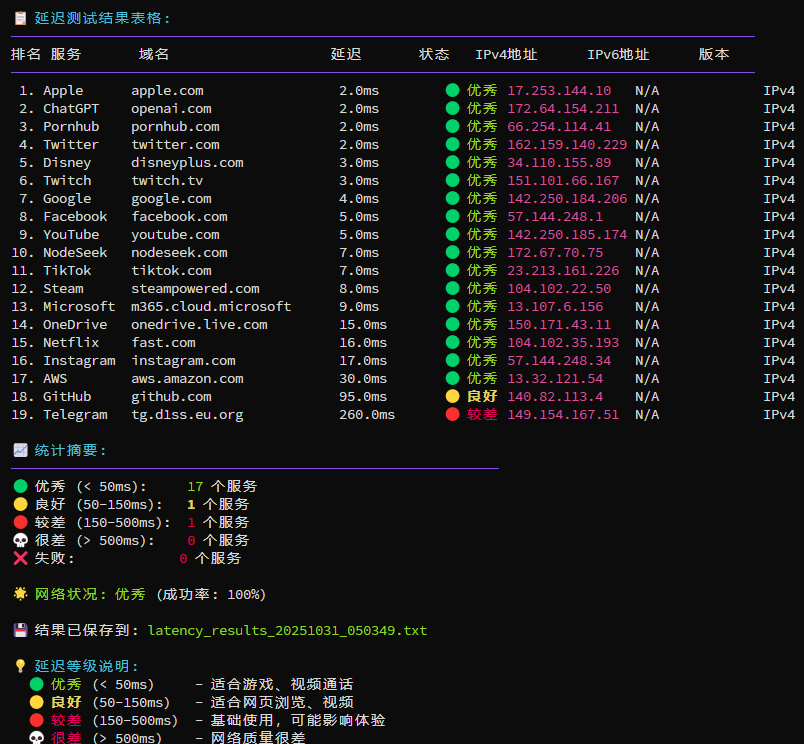804x744 pixels.
Task: Click the IPv4地址 column header
Action: click(x=505, y=55)
